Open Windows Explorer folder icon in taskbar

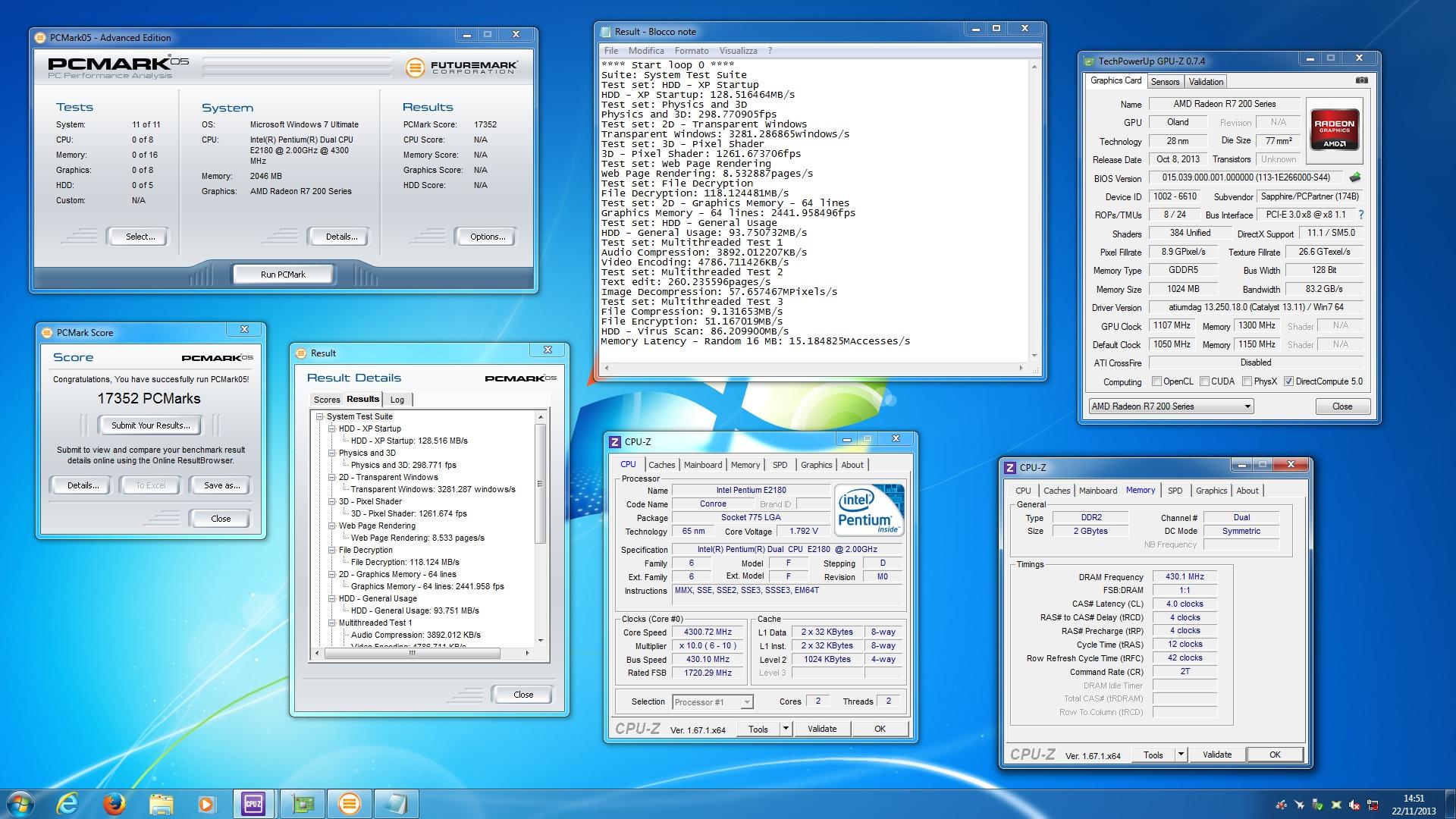[x=161, y=804]
